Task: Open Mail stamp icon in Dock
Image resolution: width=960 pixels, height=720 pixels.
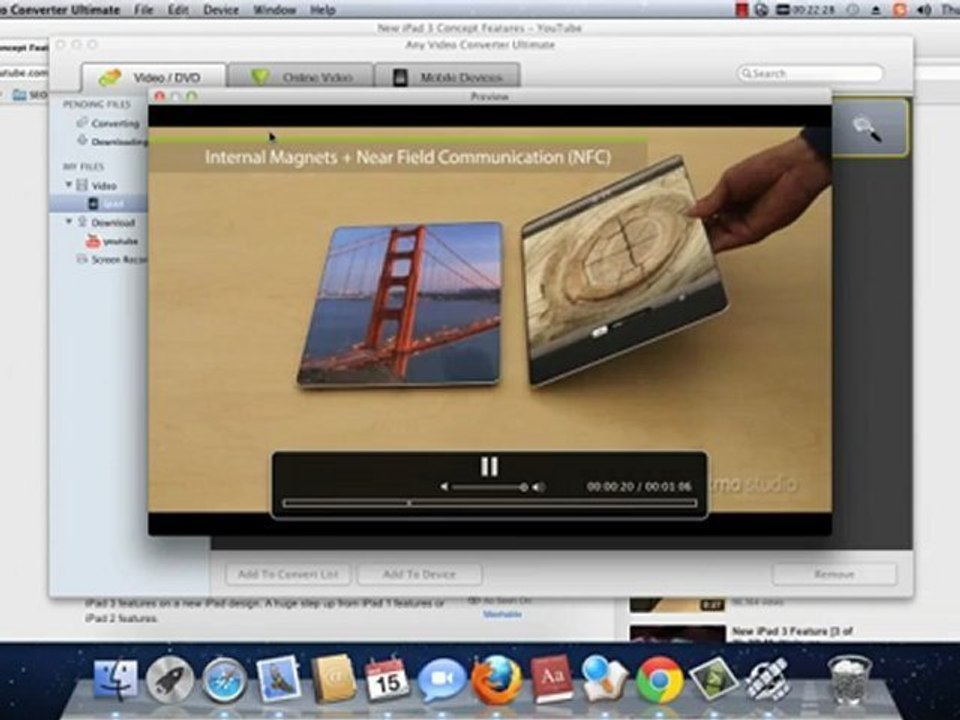Action: (279, 678)
